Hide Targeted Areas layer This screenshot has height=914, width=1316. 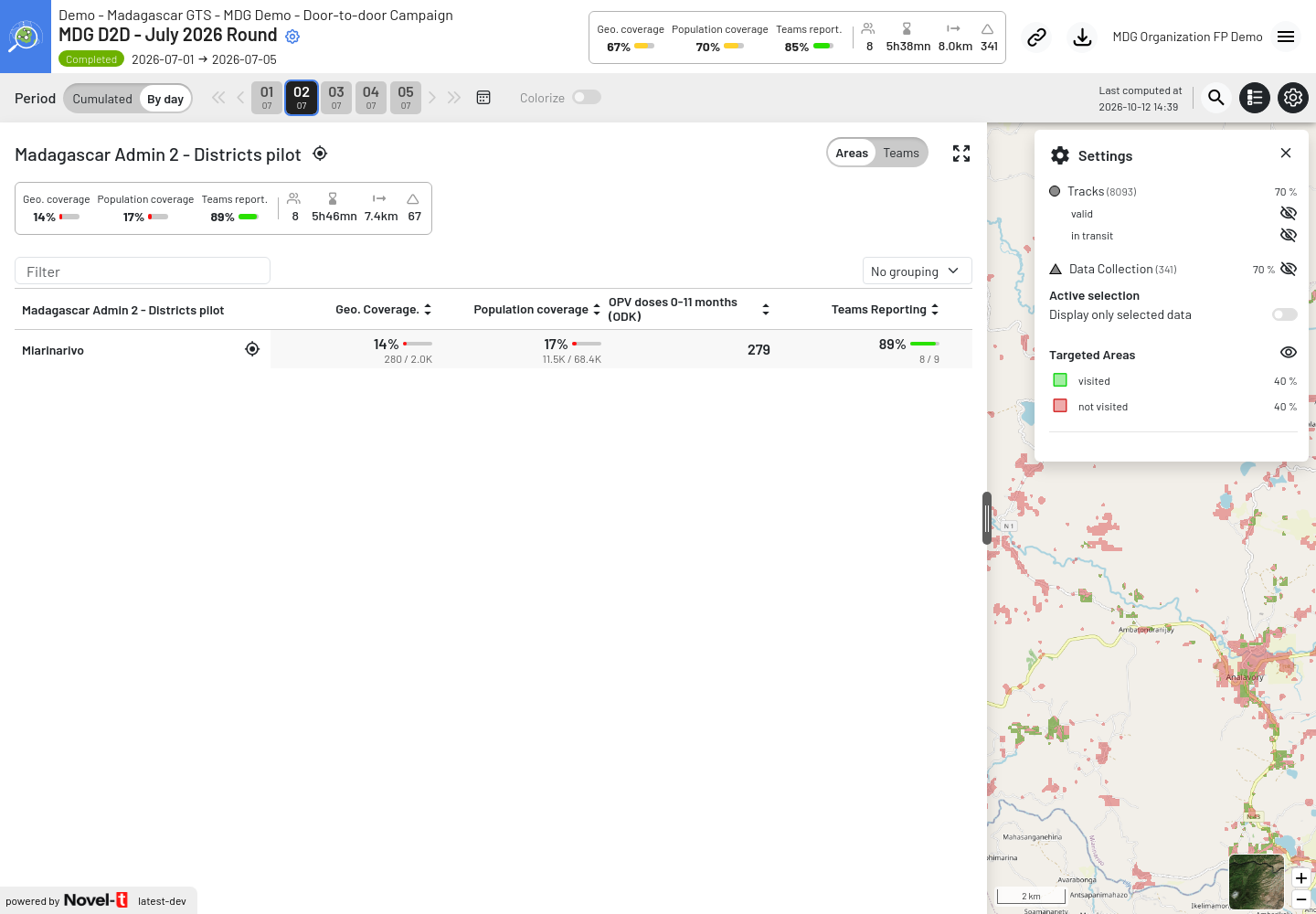1289,352
